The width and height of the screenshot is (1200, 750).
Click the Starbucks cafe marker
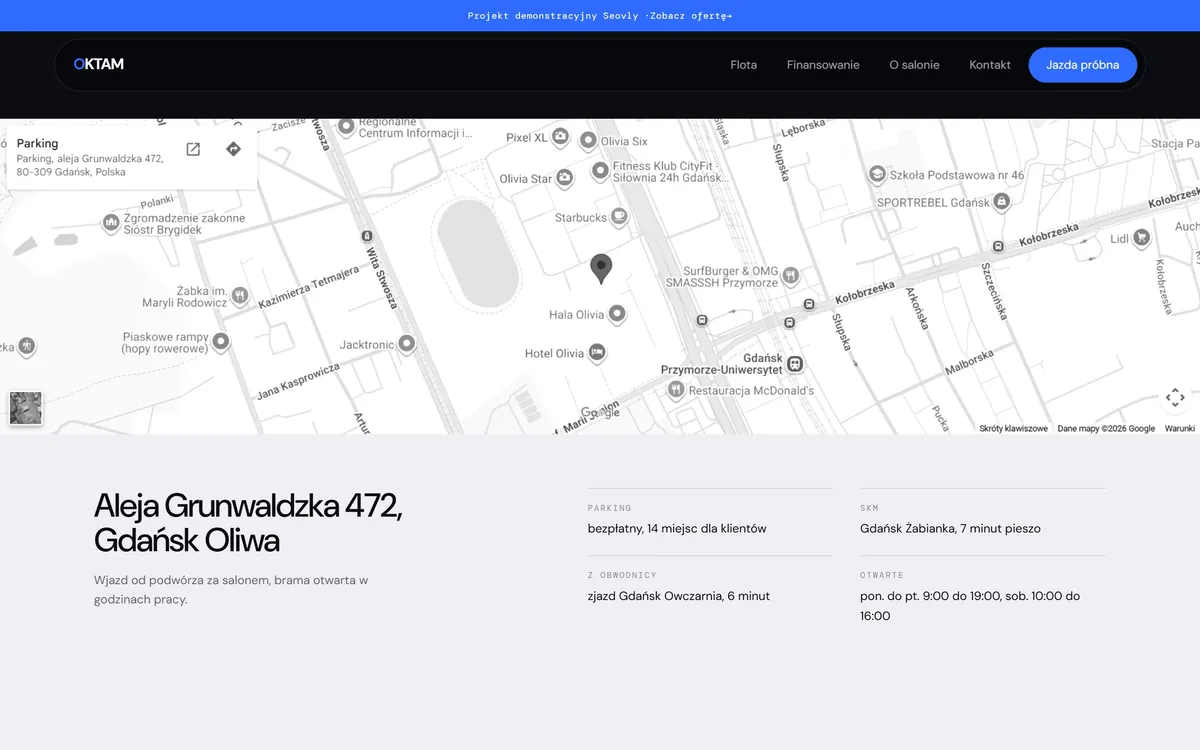coord(619,216)
